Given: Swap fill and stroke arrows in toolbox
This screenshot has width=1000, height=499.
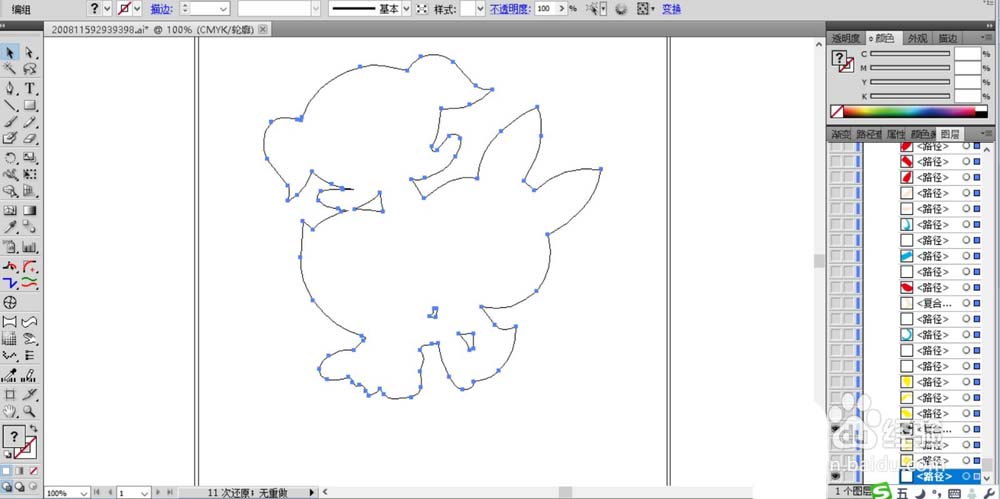Looking at the screenshot, I should [34, 428].
